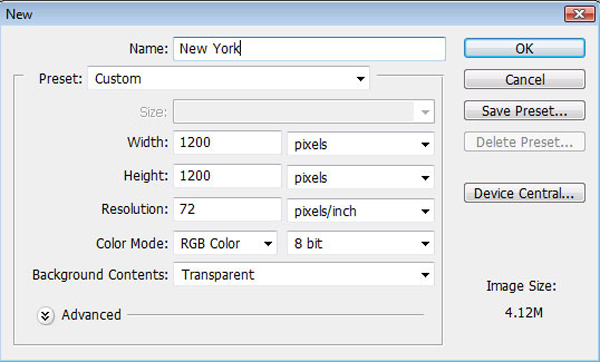
Task: Click the Color Mode label
Action: (132, 243)
